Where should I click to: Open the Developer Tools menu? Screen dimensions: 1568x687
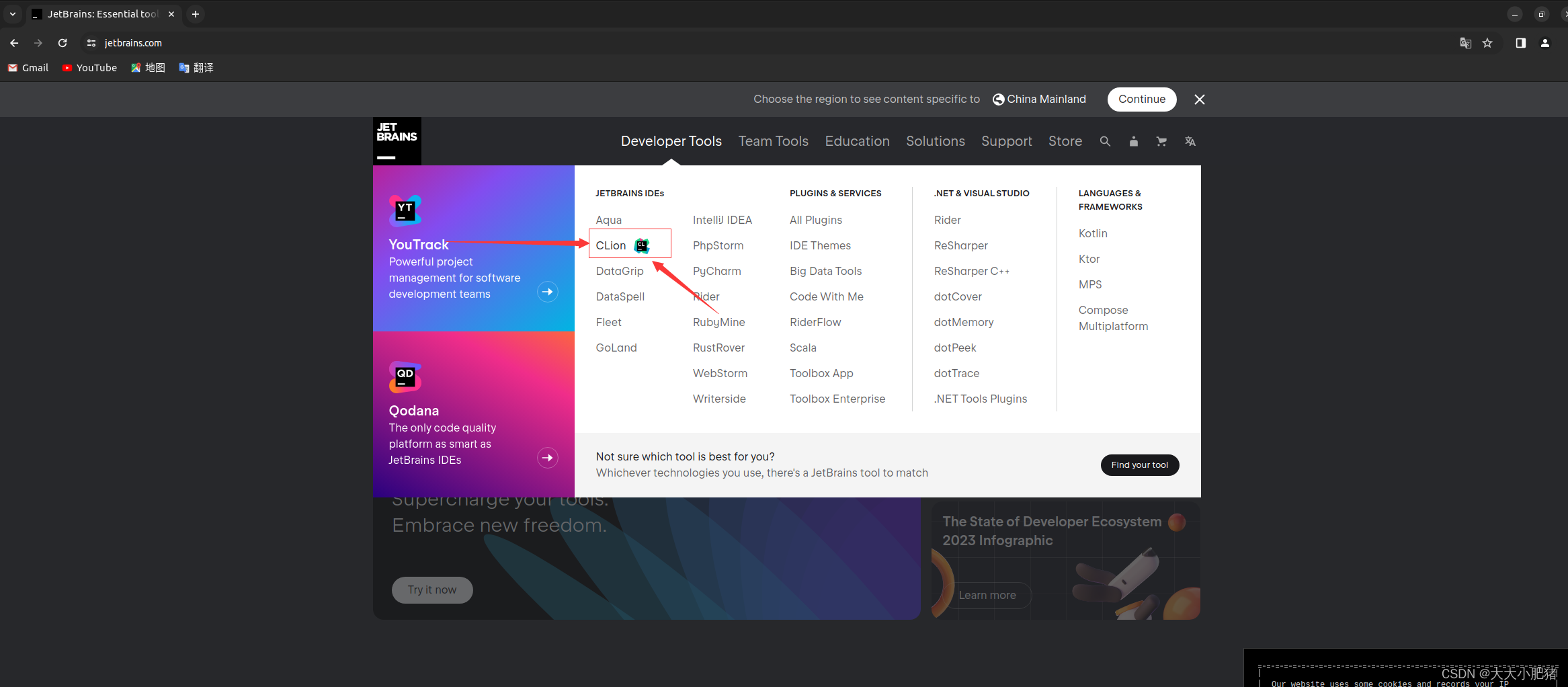pyautogui.click(x=671, y=141)
